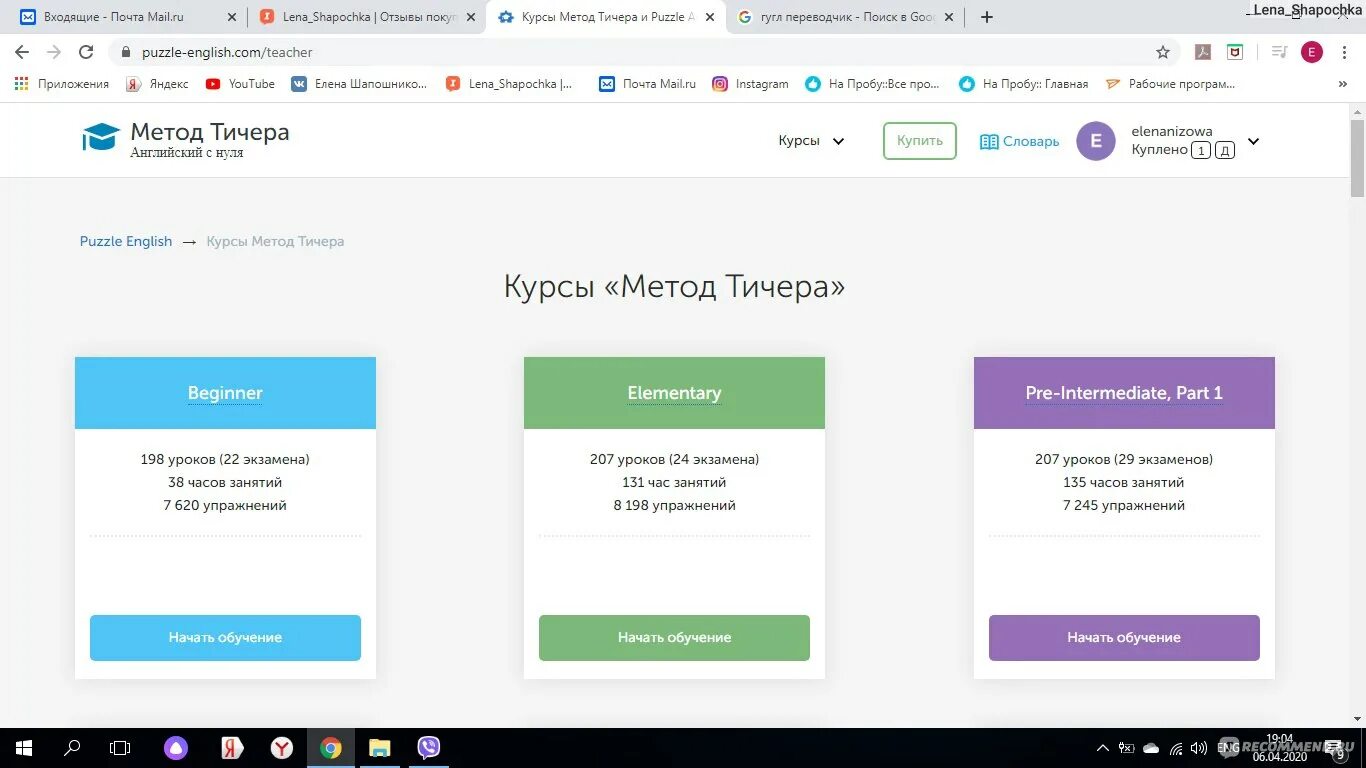Click the green Купить button
The image size is (1366, 768).
[919, 141]
